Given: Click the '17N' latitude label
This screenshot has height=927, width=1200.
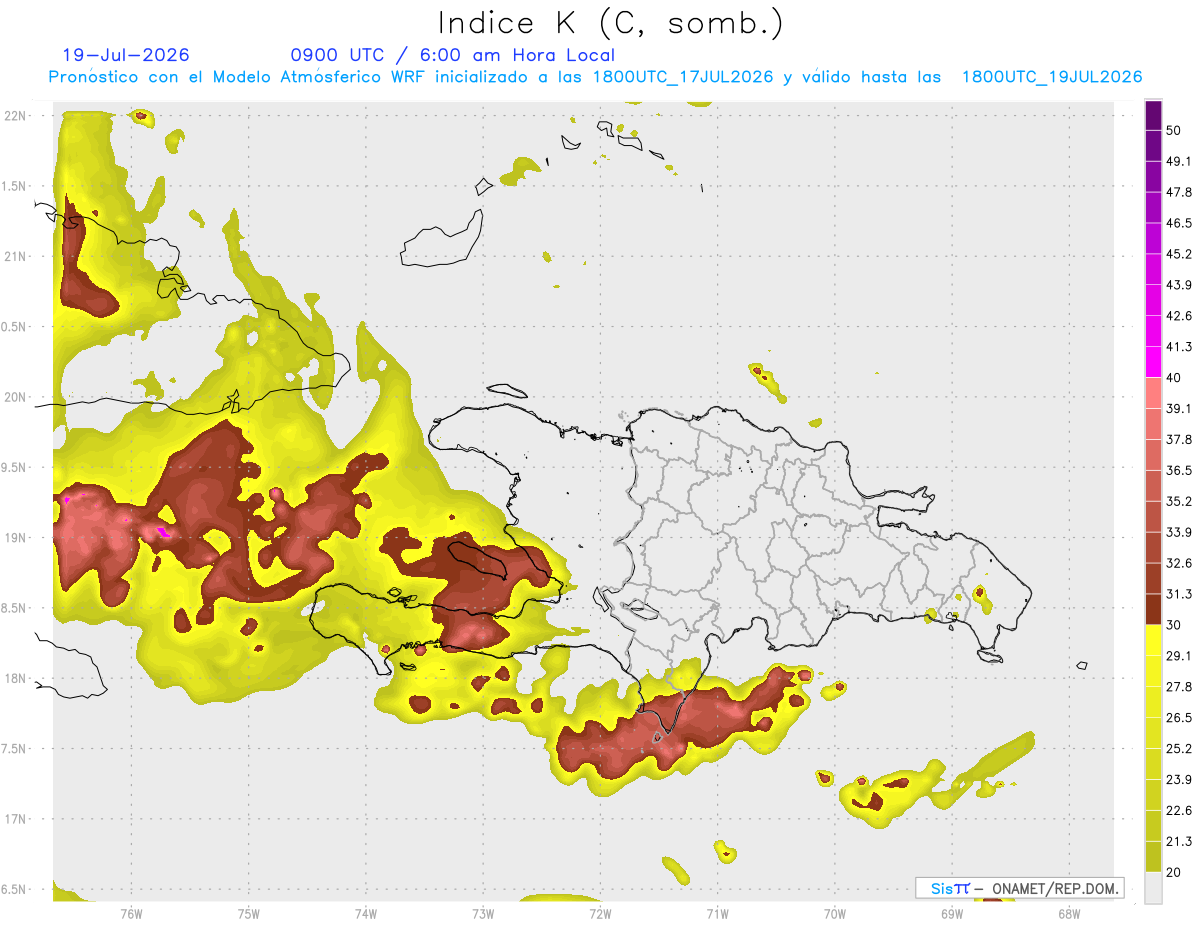Looking at the screenshot, I should (15, 820).
